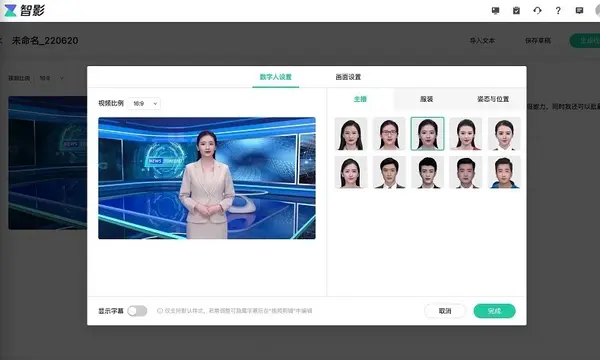
Task: Choose the green-bordered selected anchor avatar
Action: click(x=427, y=134)
